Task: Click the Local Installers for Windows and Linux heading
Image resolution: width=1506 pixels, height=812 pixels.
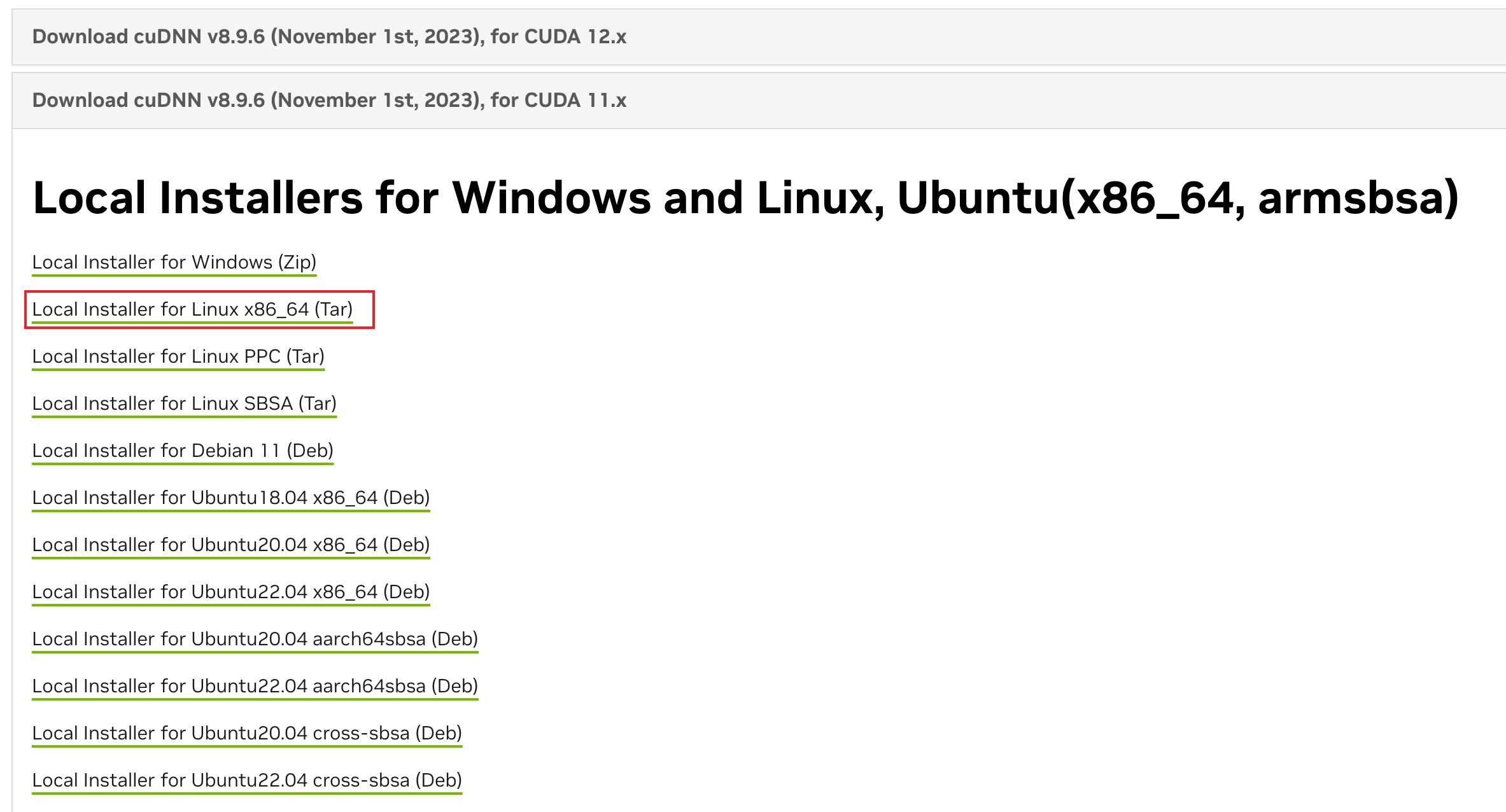Action: [745, 198]
